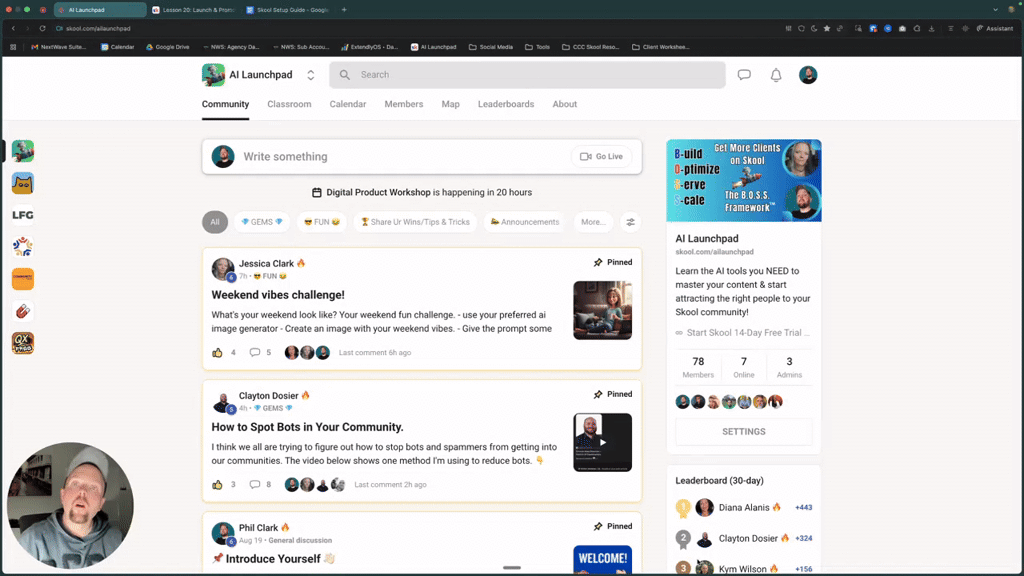Like the Weekend vibes challenge post
The image size is (1024, 576).
point(217,353)
